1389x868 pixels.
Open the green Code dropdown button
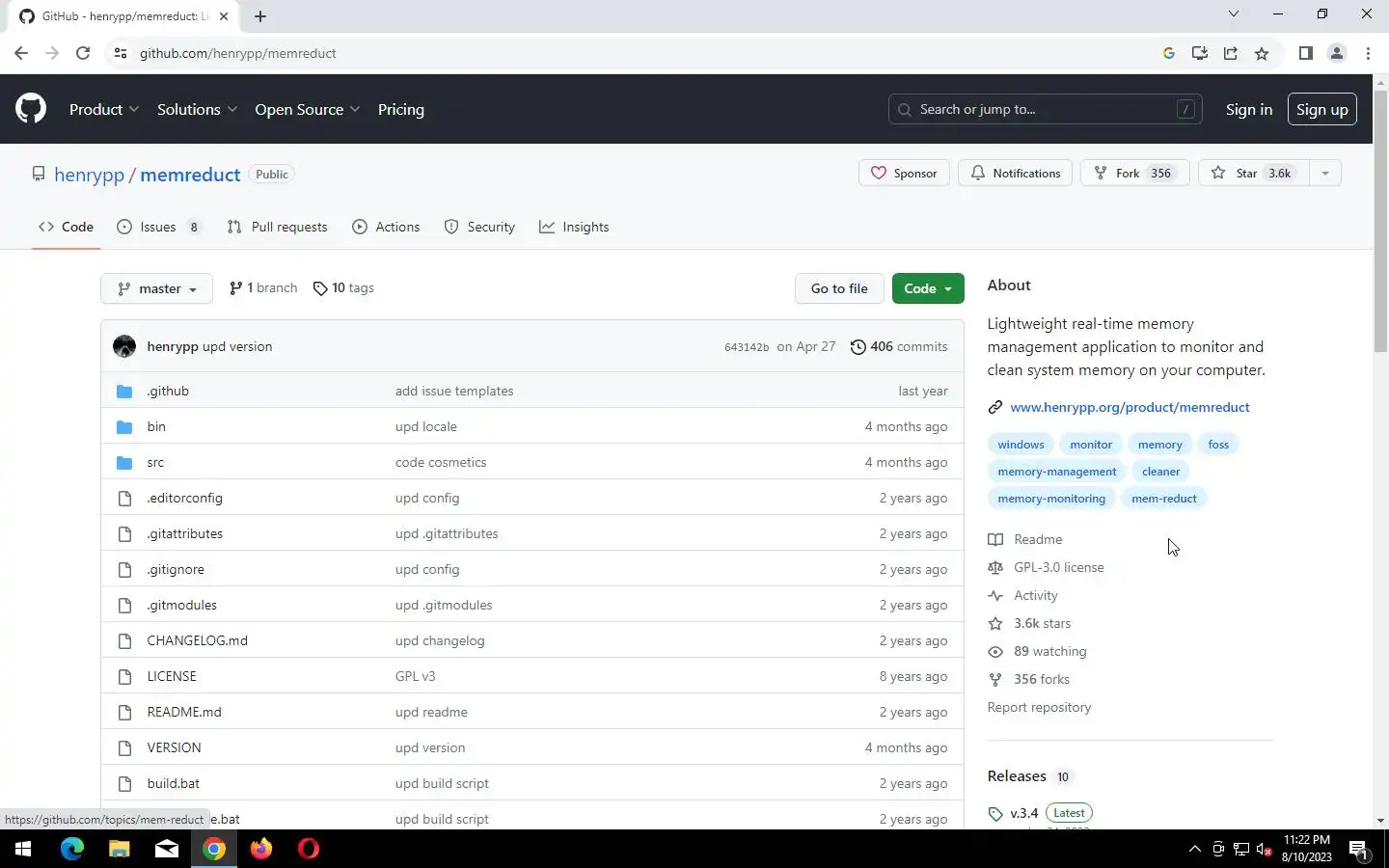point(928,288)
